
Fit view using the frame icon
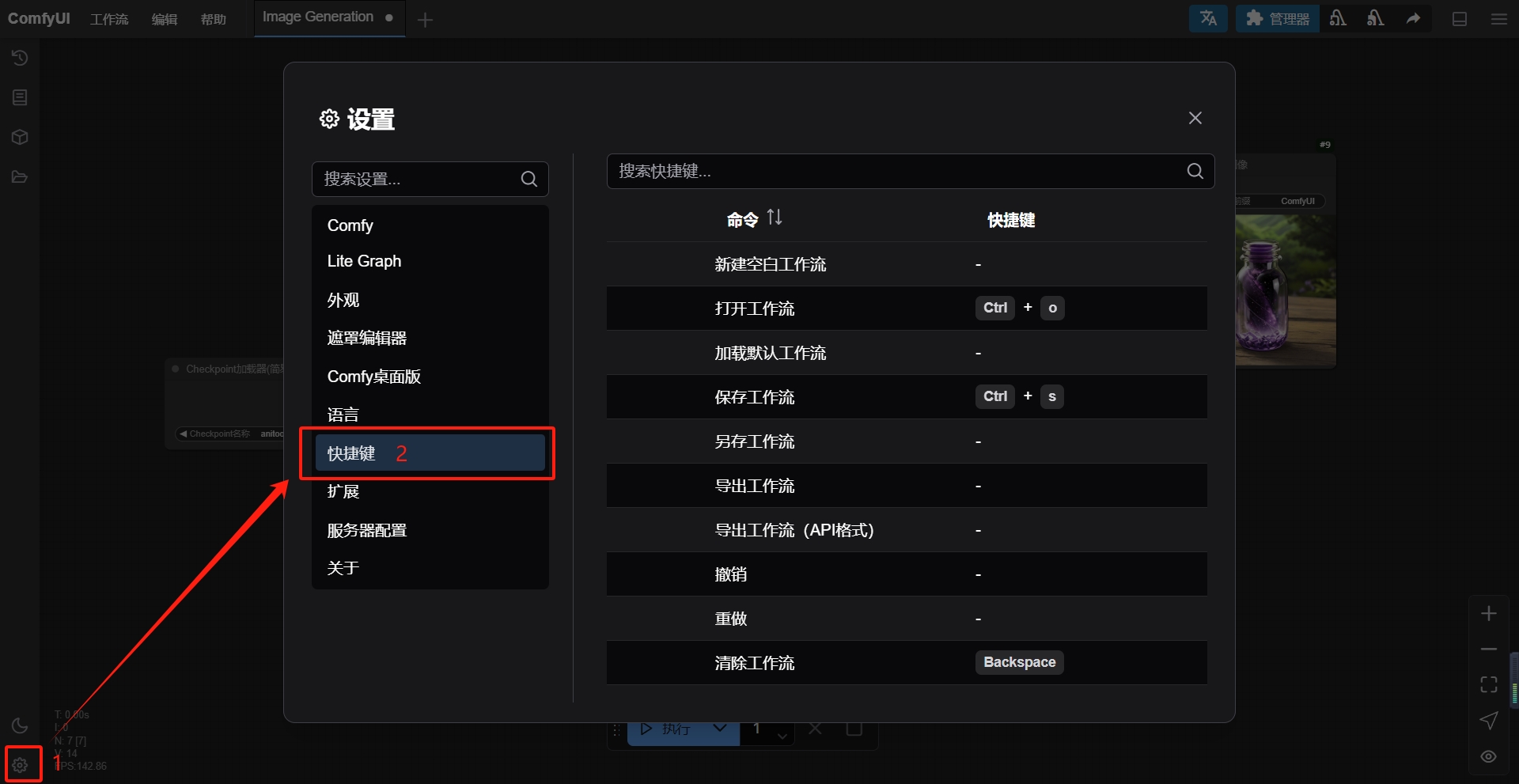1489,684
